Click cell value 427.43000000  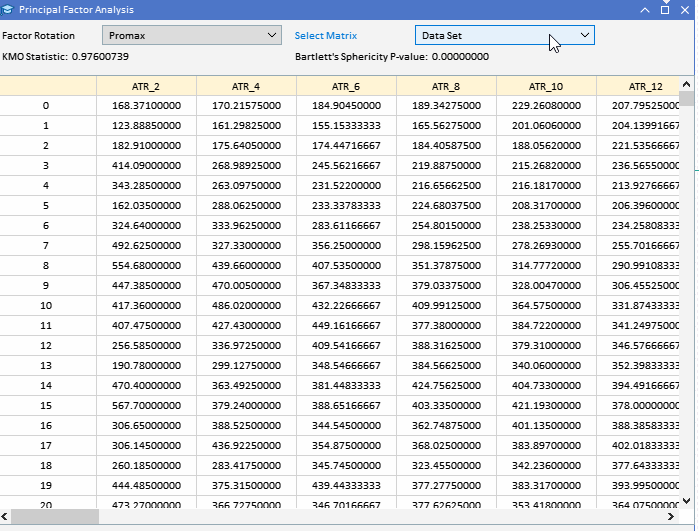[x=246, y=325]
